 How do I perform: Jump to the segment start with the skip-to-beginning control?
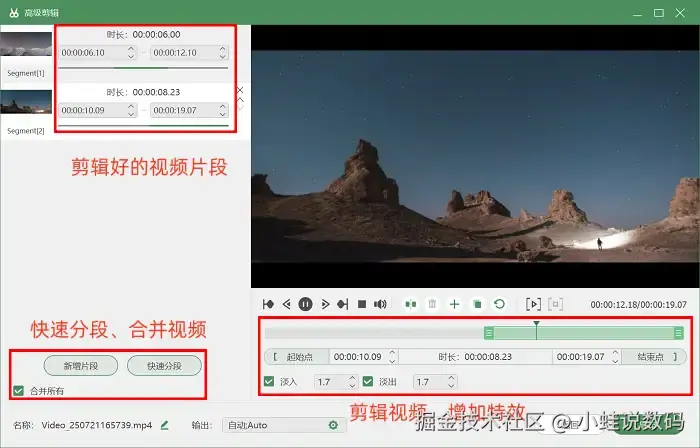click(x=268, y=304)
